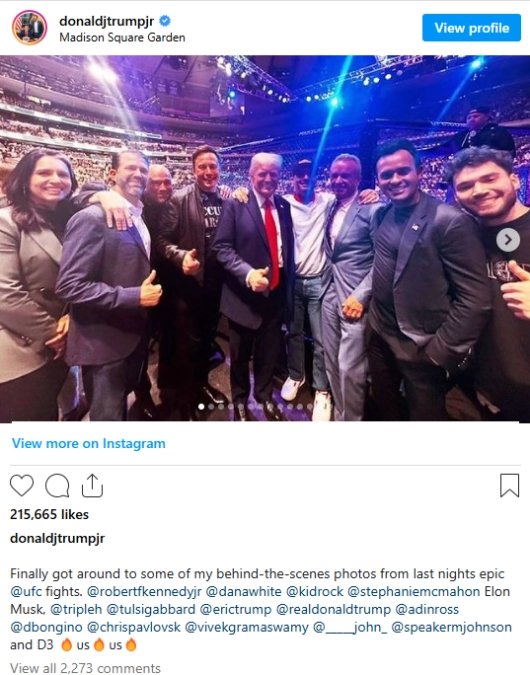Save post with bookmark icon
The image size is (530, 675).
coord(509,486)
